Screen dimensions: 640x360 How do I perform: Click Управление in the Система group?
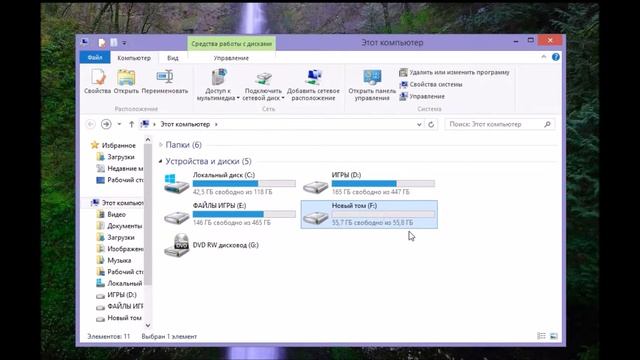tap(422, 96)
